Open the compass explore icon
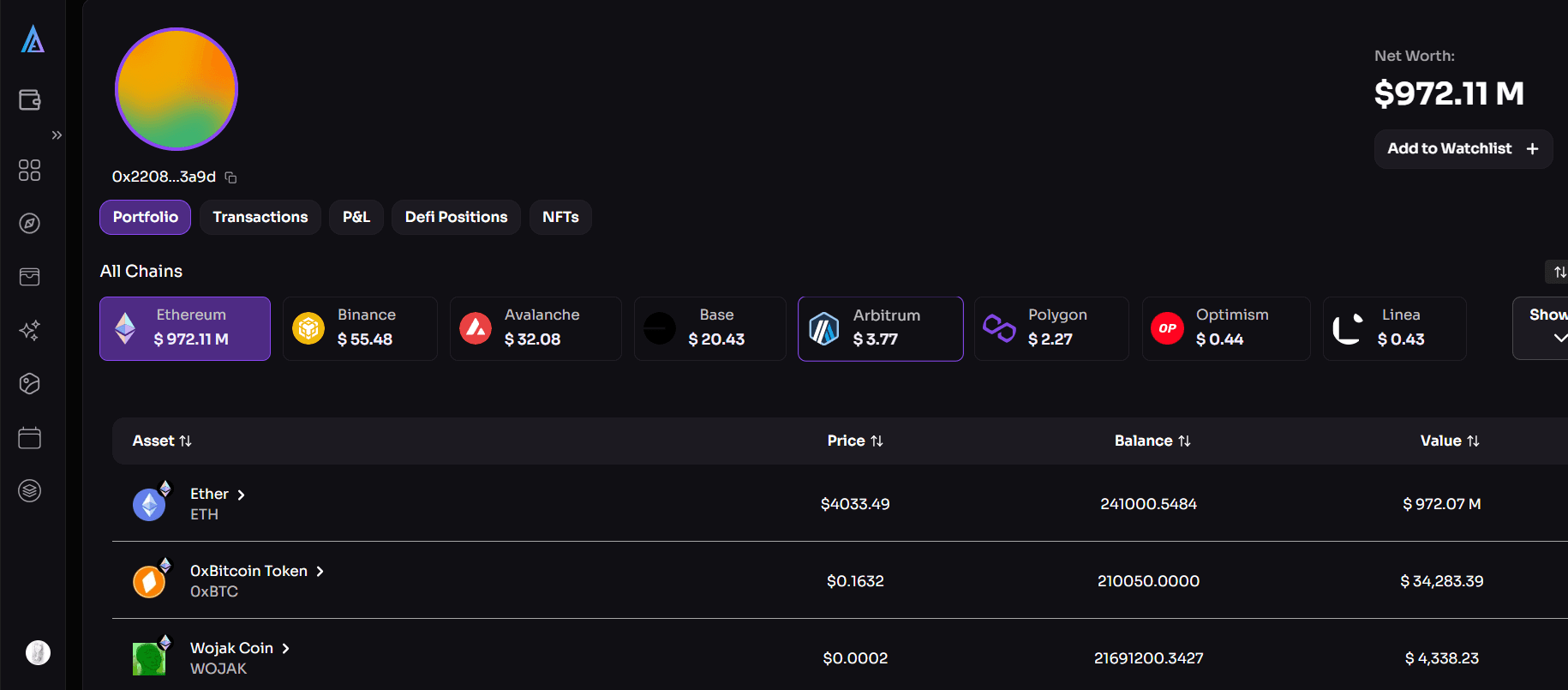 coord(30,224)
